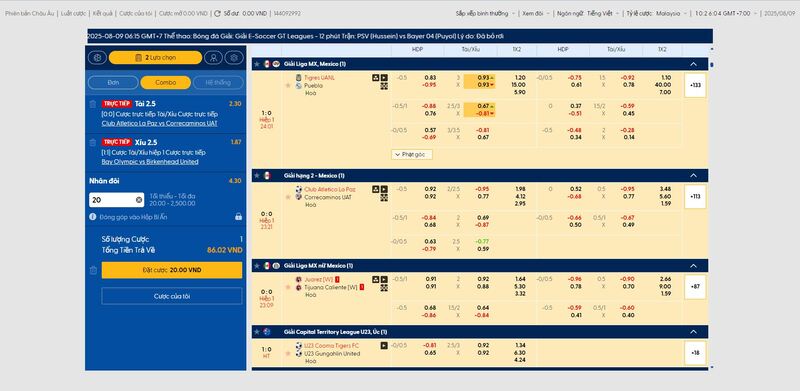Open the live stream play icon for Club Atletico La Paz
This screenshot has height=391, width=800.
(384, 189)
